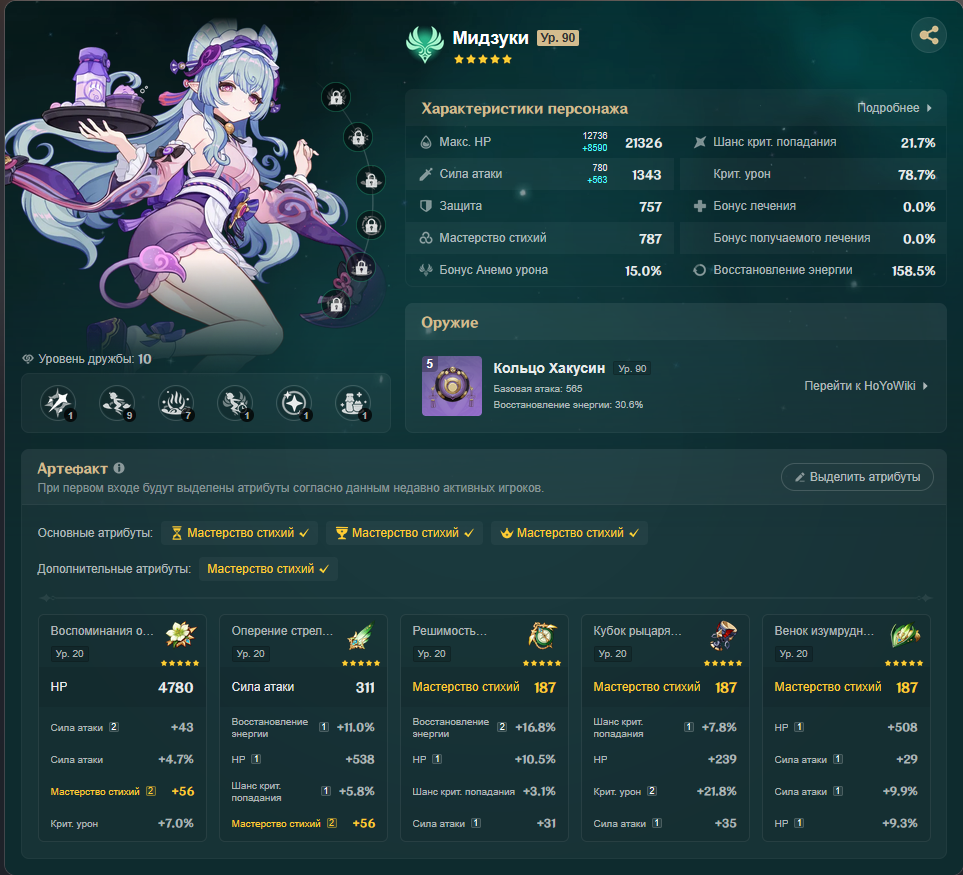This screenshot has height=875, width=963.
Task: Click the Воспоминания о... artifact name
Action: click(x=102, y=631)
